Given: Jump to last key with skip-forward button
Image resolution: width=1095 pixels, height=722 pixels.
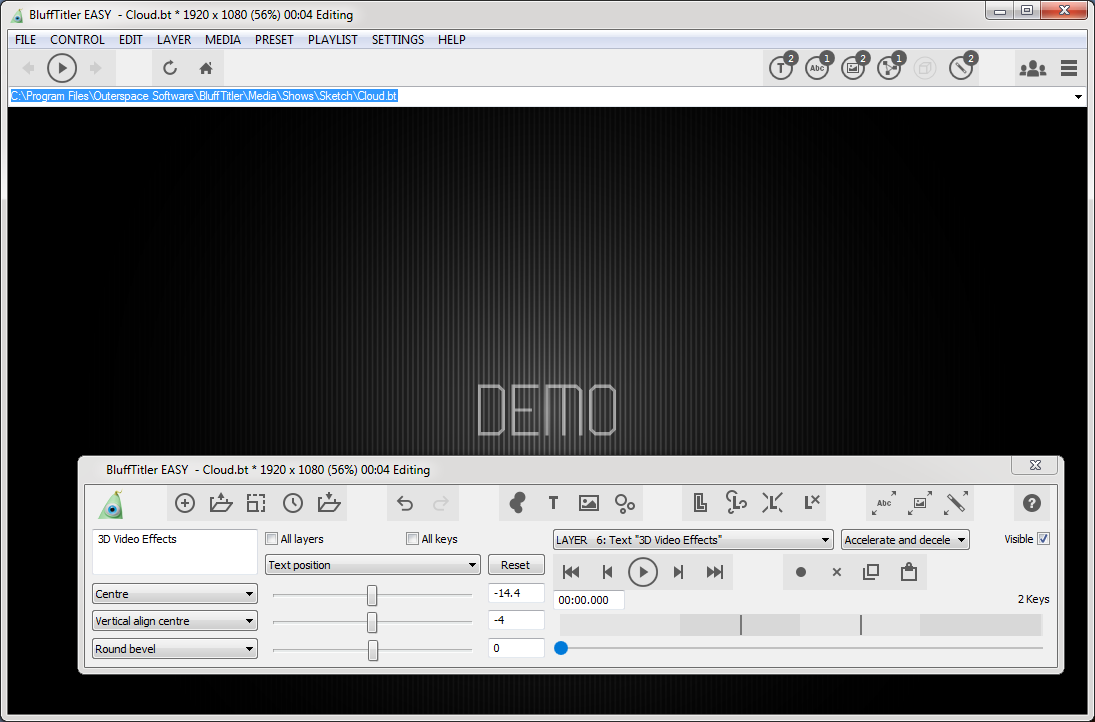Looking at the screenshot, I should click(x=714, y=573).
